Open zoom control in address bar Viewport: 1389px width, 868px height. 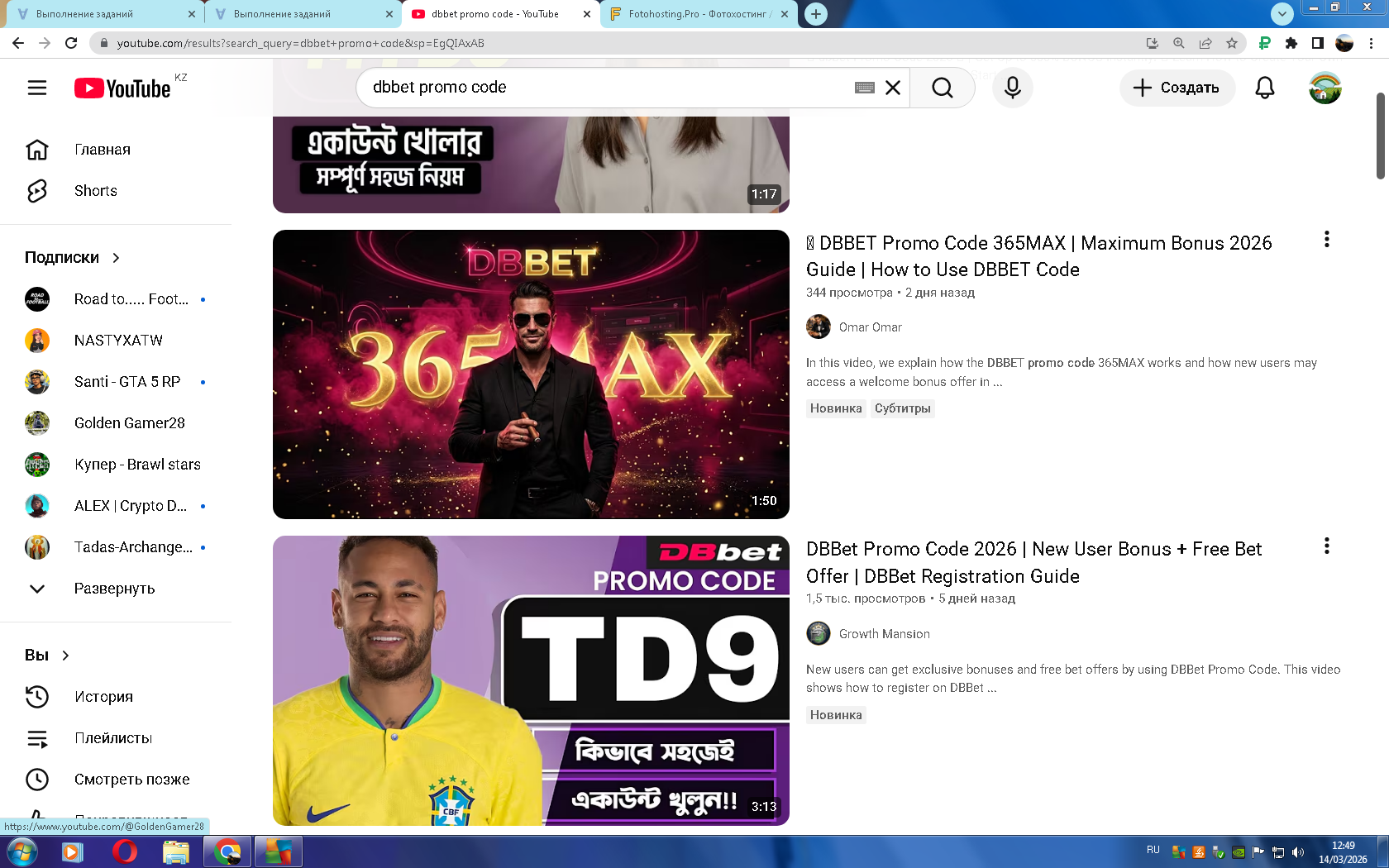pos(1179,43)
